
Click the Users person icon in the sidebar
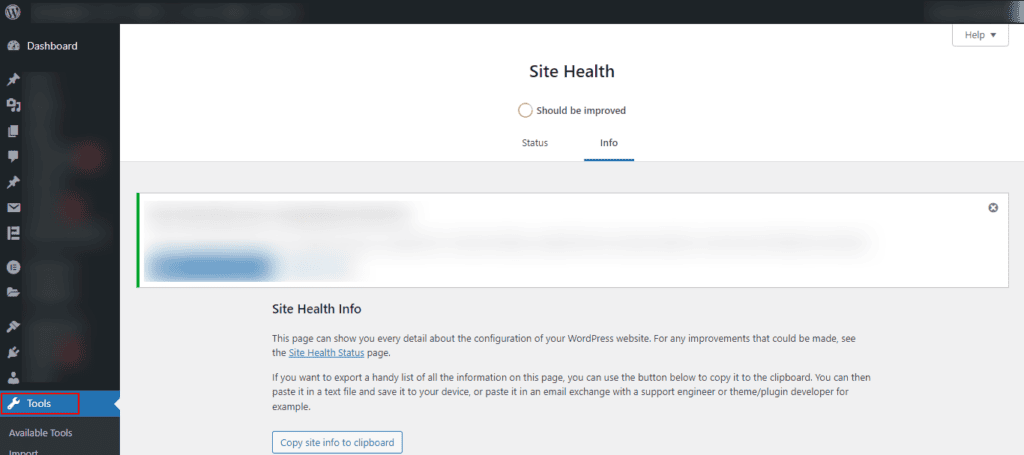pyautogui.click(x=14, y=378)
